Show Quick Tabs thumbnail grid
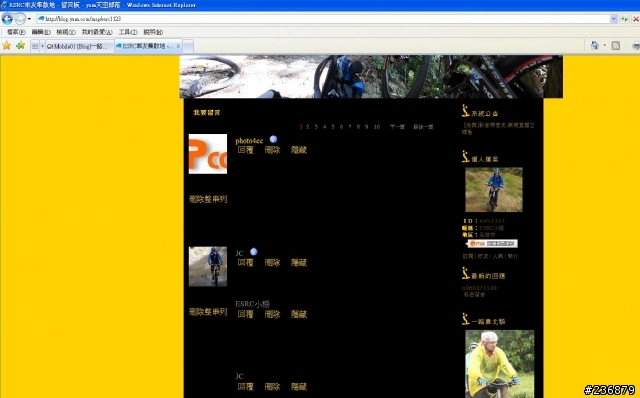 pyautogui.click(x=35, y=46)
